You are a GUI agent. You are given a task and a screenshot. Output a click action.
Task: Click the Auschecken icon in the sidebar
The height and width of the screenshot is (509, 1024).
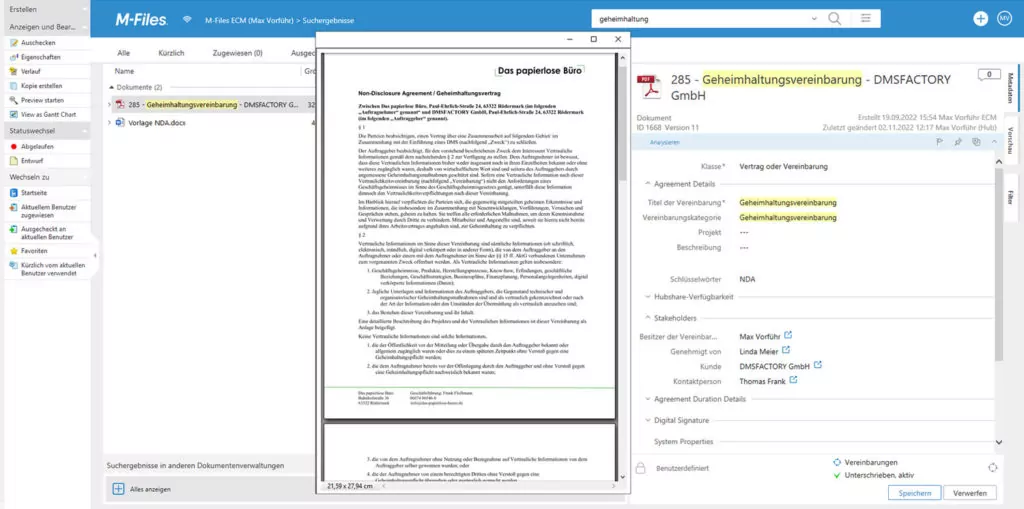click(x=14, y=42)
